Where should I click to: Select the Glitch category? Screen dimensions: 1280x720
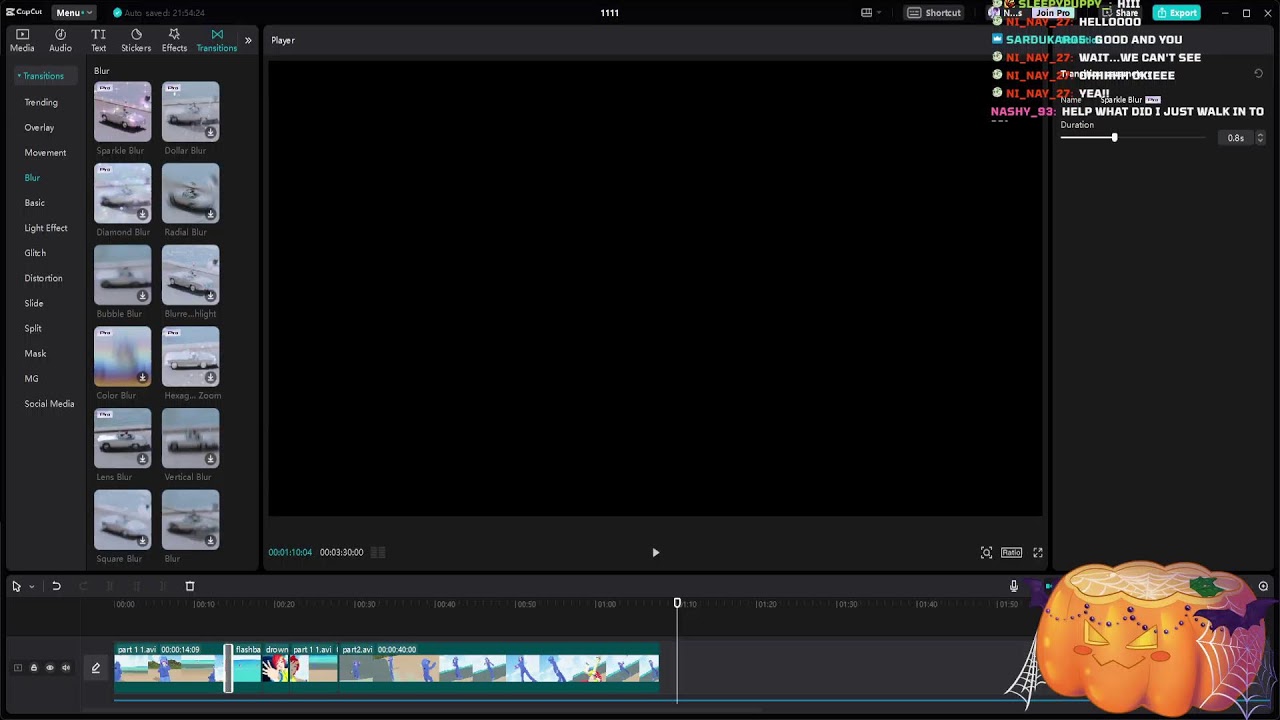point(35,253)
